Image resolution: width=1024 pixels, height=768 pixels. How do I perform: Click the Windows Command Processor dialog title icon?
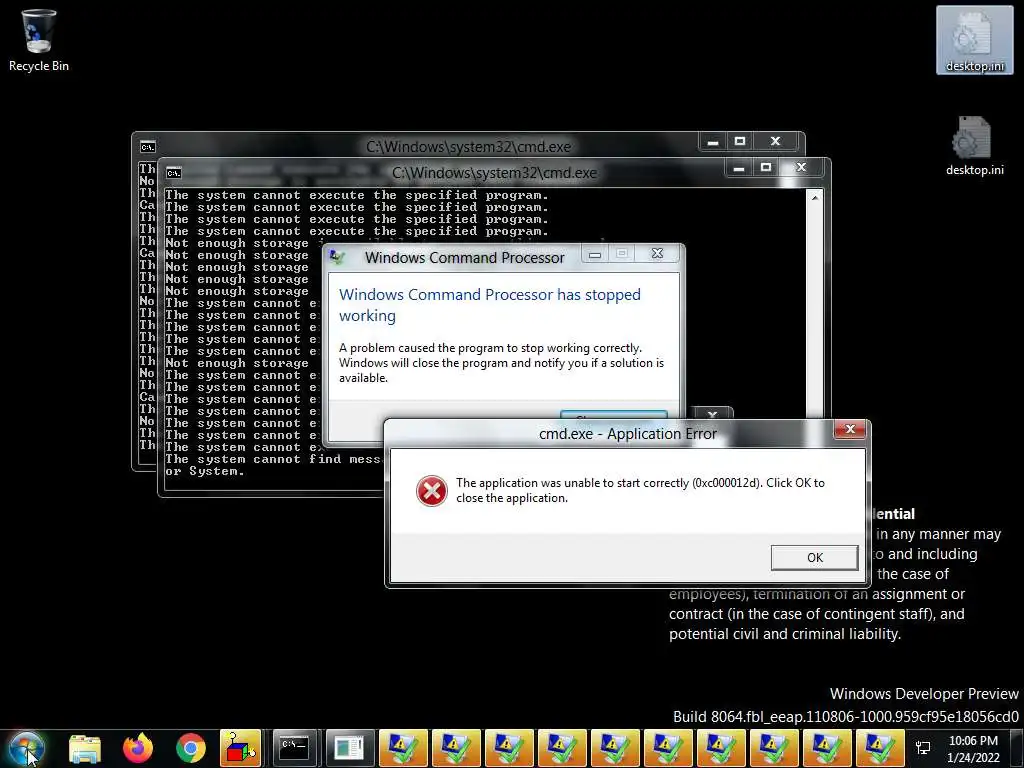(x=338, y=257)
